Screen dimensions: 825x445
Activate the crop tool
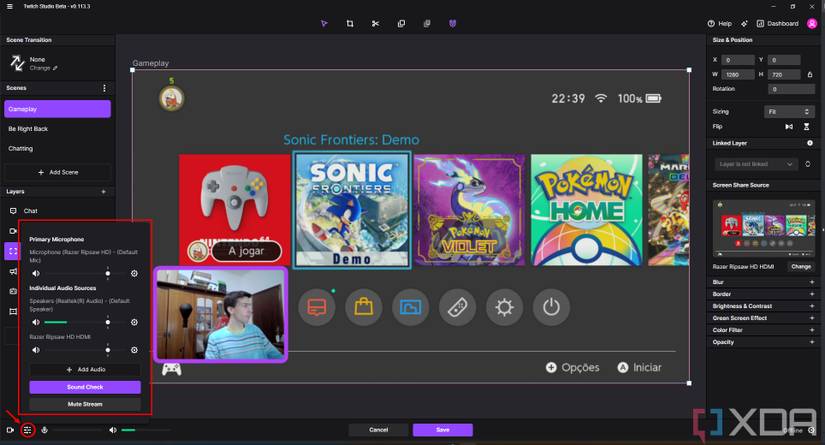tap(350, 23)
